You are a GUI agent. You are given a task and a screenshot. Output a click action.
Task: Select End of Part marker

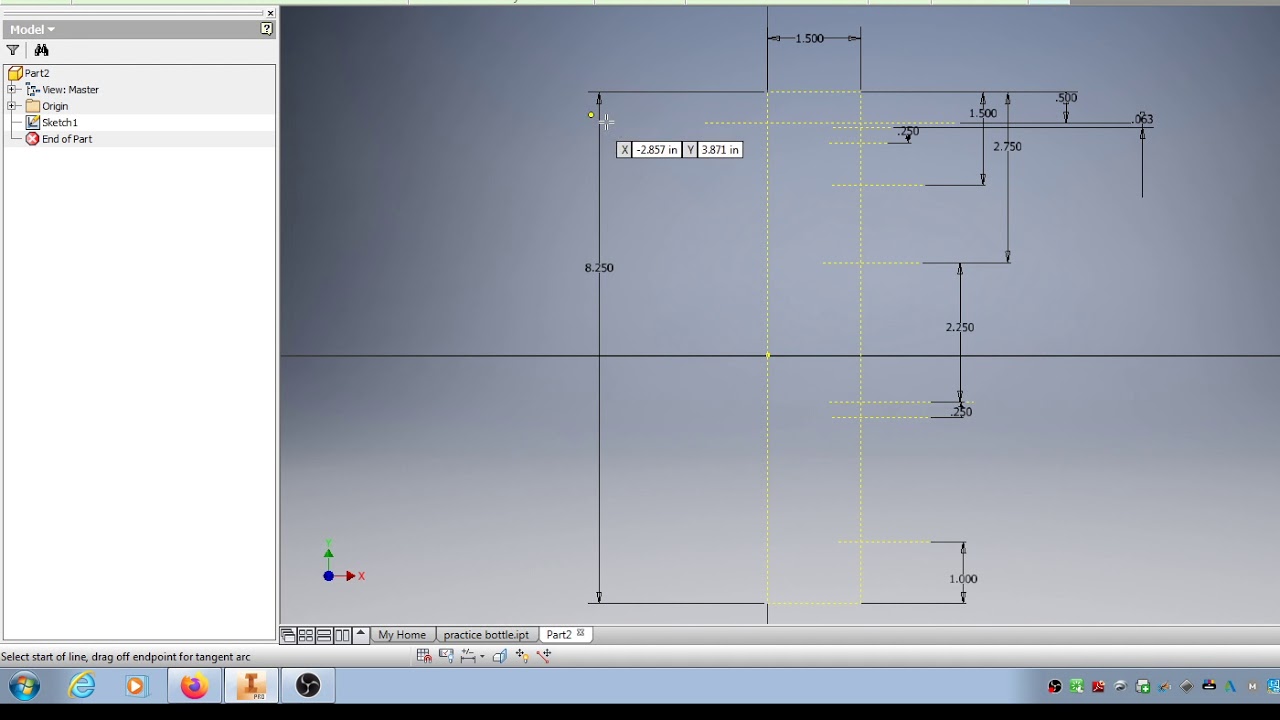coord(59,139)
